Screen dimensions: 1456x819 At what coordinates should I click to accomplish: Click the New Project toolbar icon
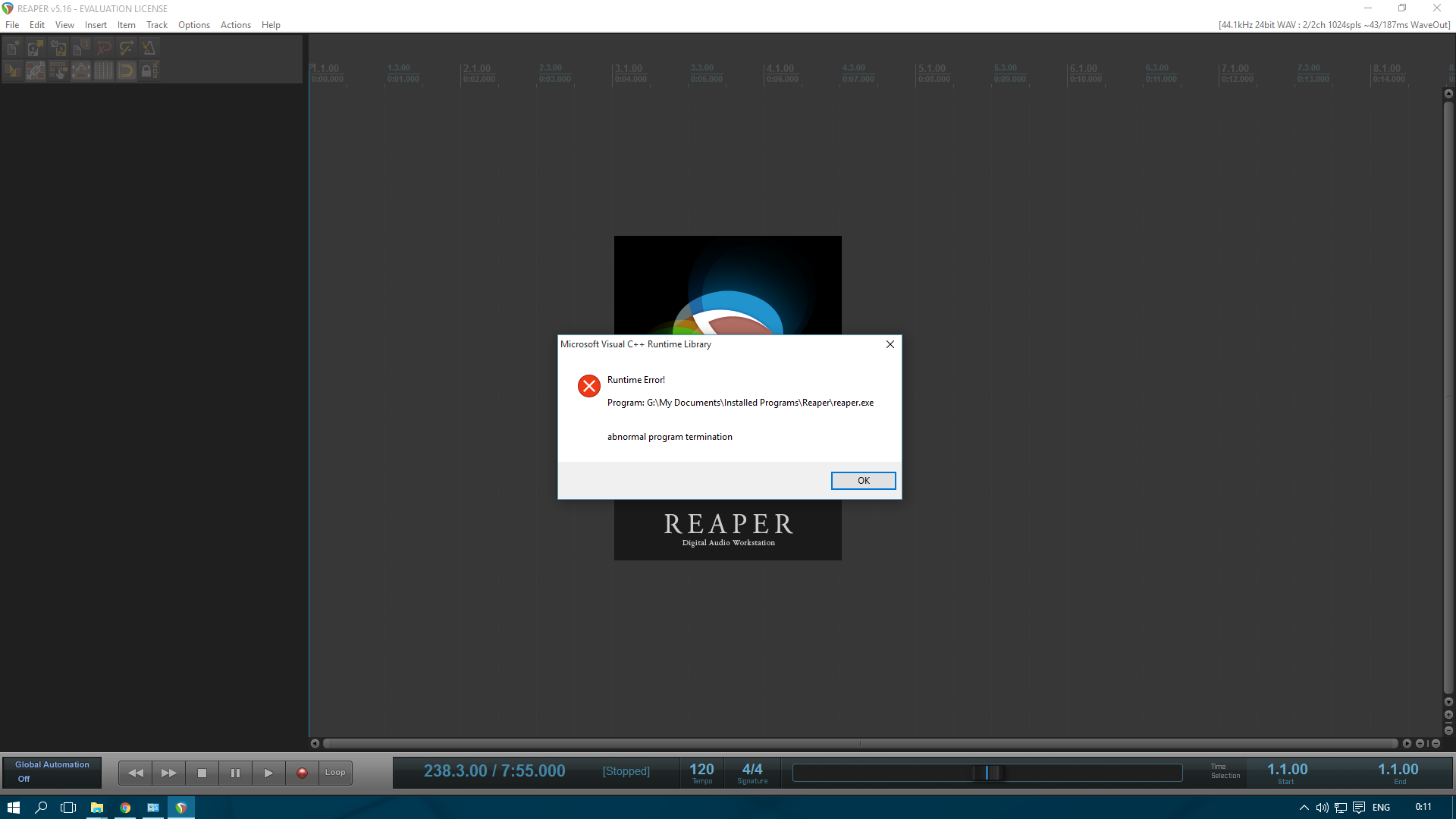coord(13,49)
